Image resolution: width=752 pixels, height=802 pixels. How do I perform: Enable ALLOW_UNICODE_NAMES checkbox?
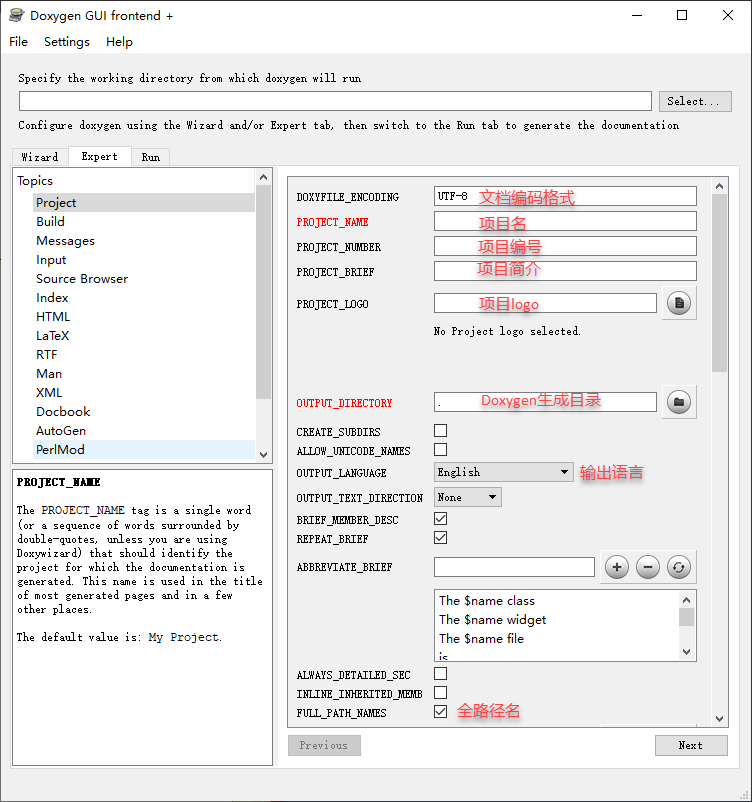pos(440,450)
